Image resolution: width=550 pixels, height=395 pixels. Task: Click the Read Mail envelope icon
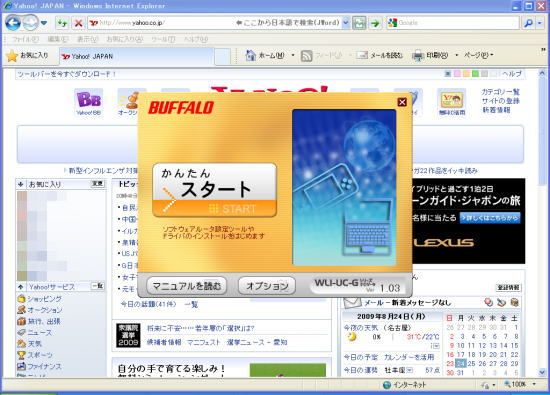(x=362, y=55)
